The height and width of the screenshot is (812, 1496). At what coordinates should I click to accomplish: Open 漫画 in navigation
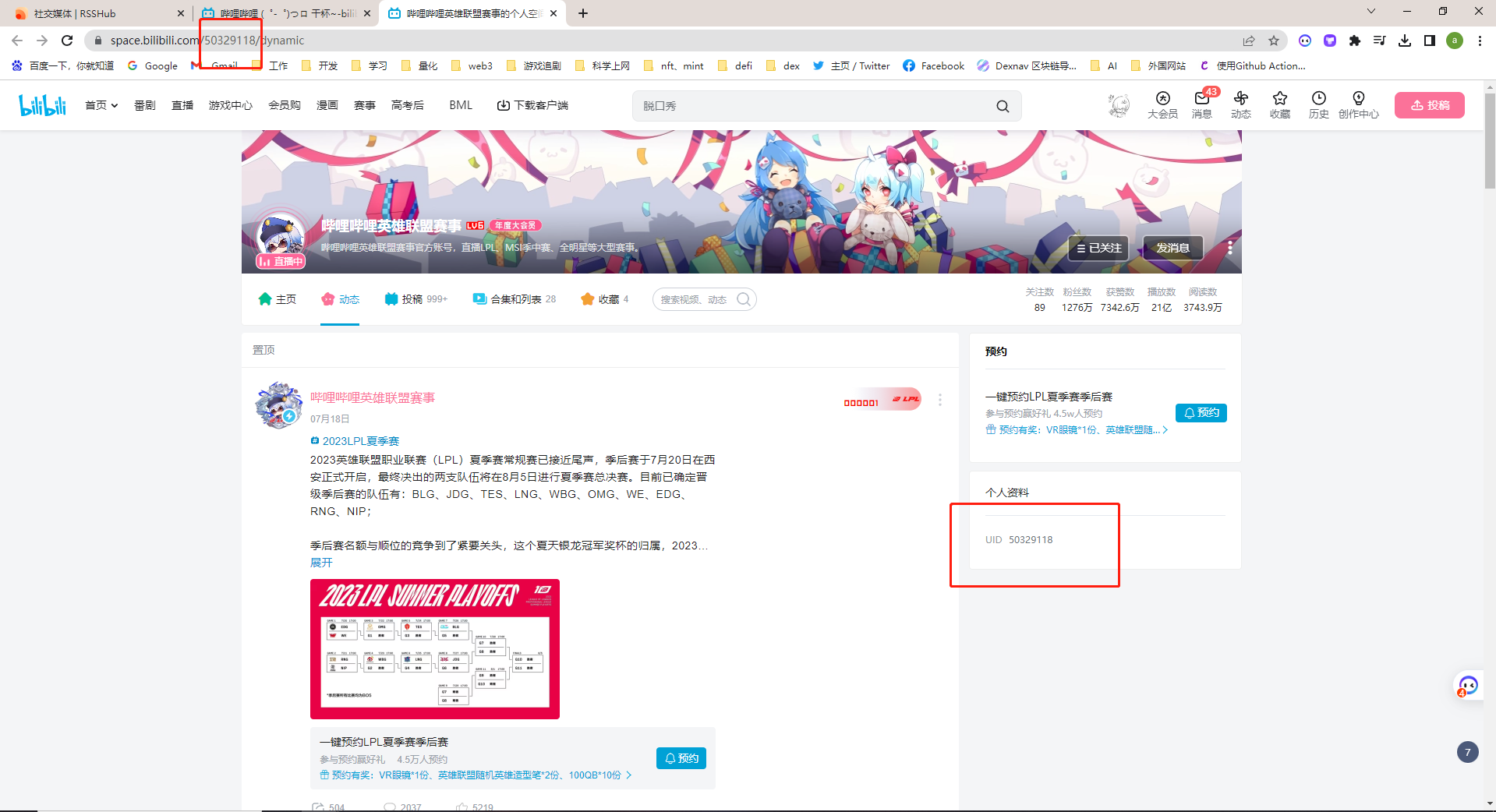click(327, 105)
